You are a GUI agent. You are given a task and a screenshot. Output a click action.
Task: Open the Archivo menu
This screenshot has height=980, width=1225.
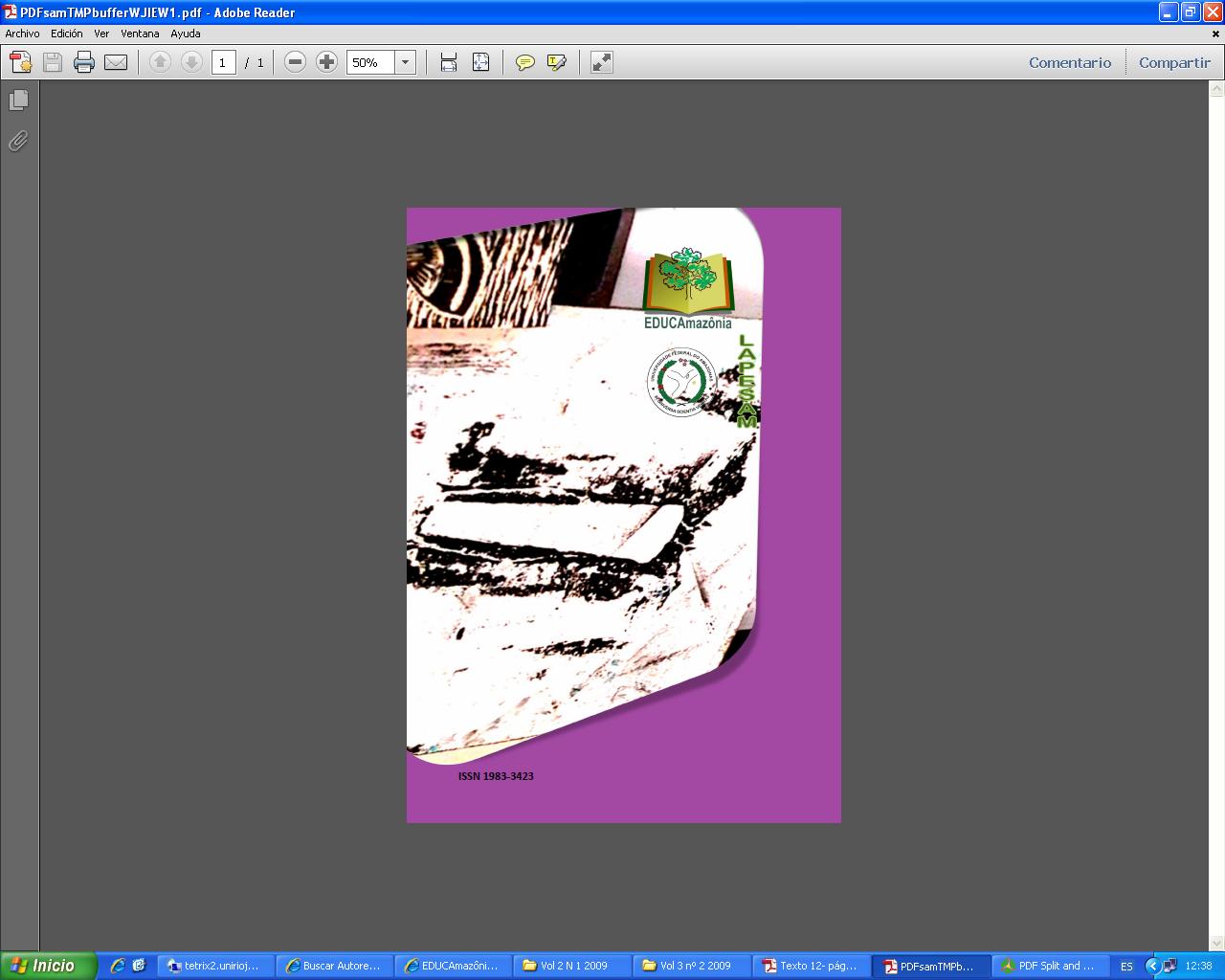pos(22,33)
